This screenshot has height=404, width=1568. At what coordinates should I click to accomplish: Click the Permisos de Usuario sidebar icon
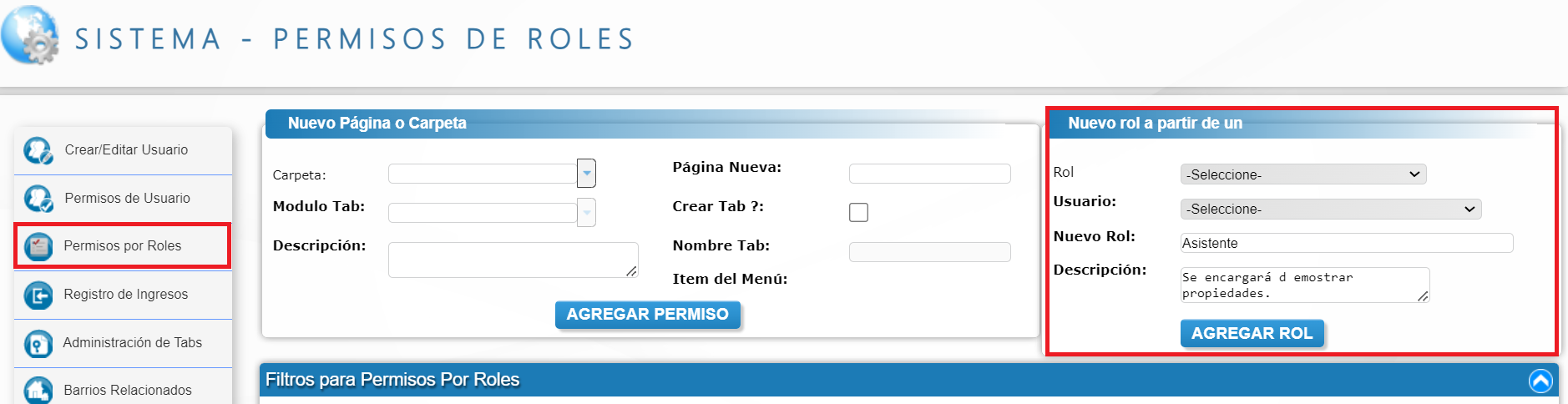point(38,199)
